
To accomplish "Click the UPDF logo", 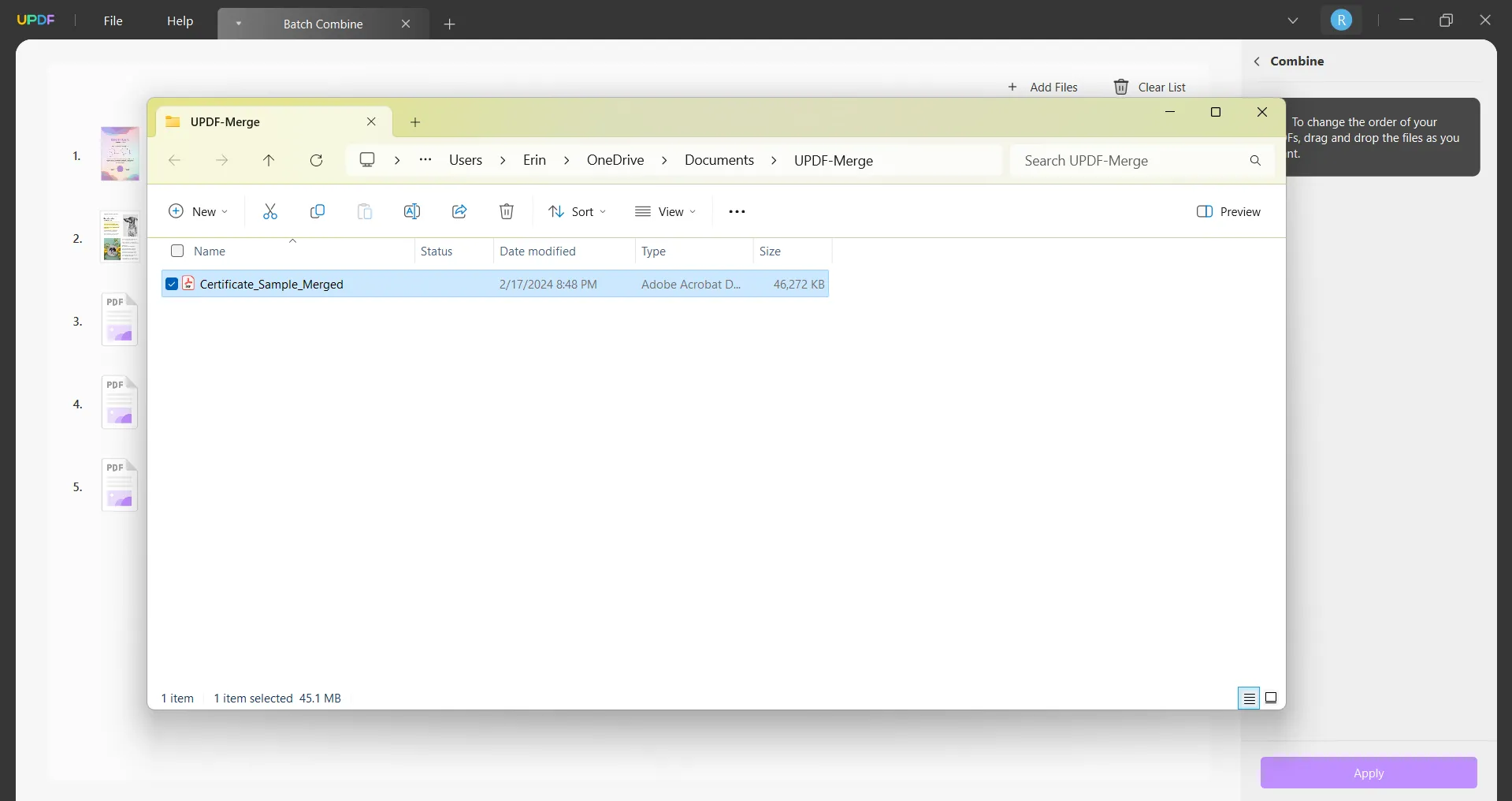I will pos(35,20).
